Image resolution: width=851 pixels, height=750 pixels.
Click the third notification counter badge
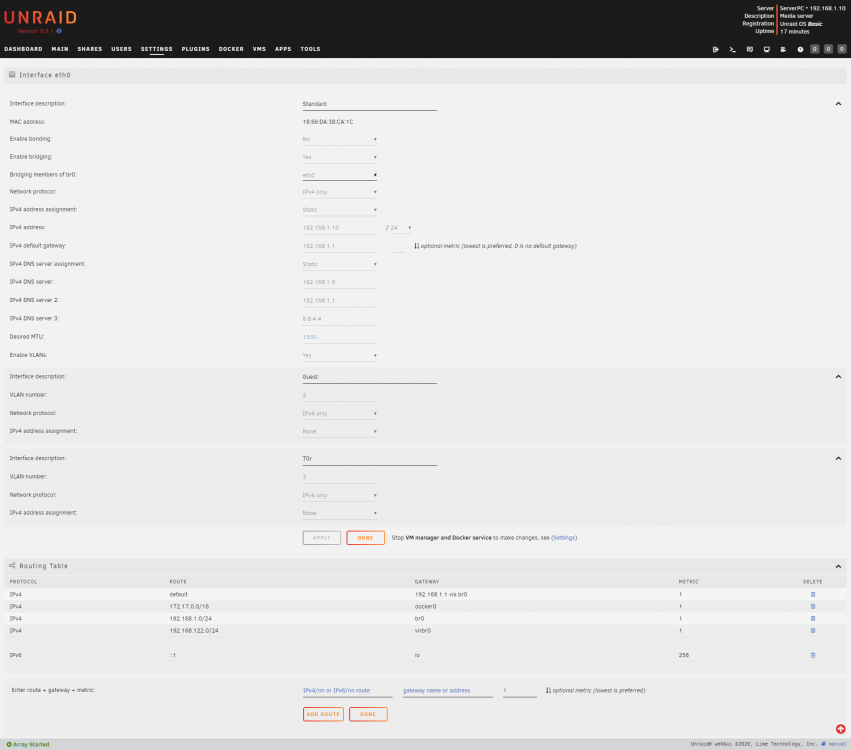click(x=842, y=49)
